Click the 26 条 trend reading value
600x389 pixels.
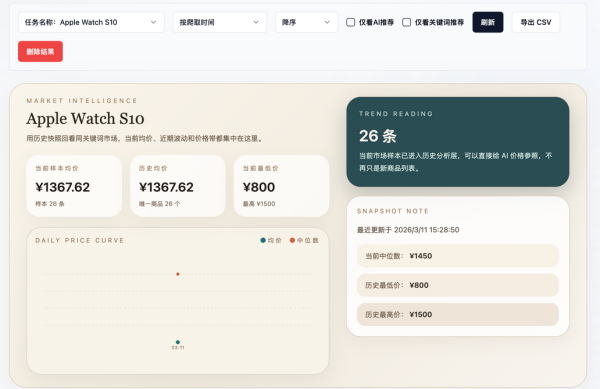(378, 136)
